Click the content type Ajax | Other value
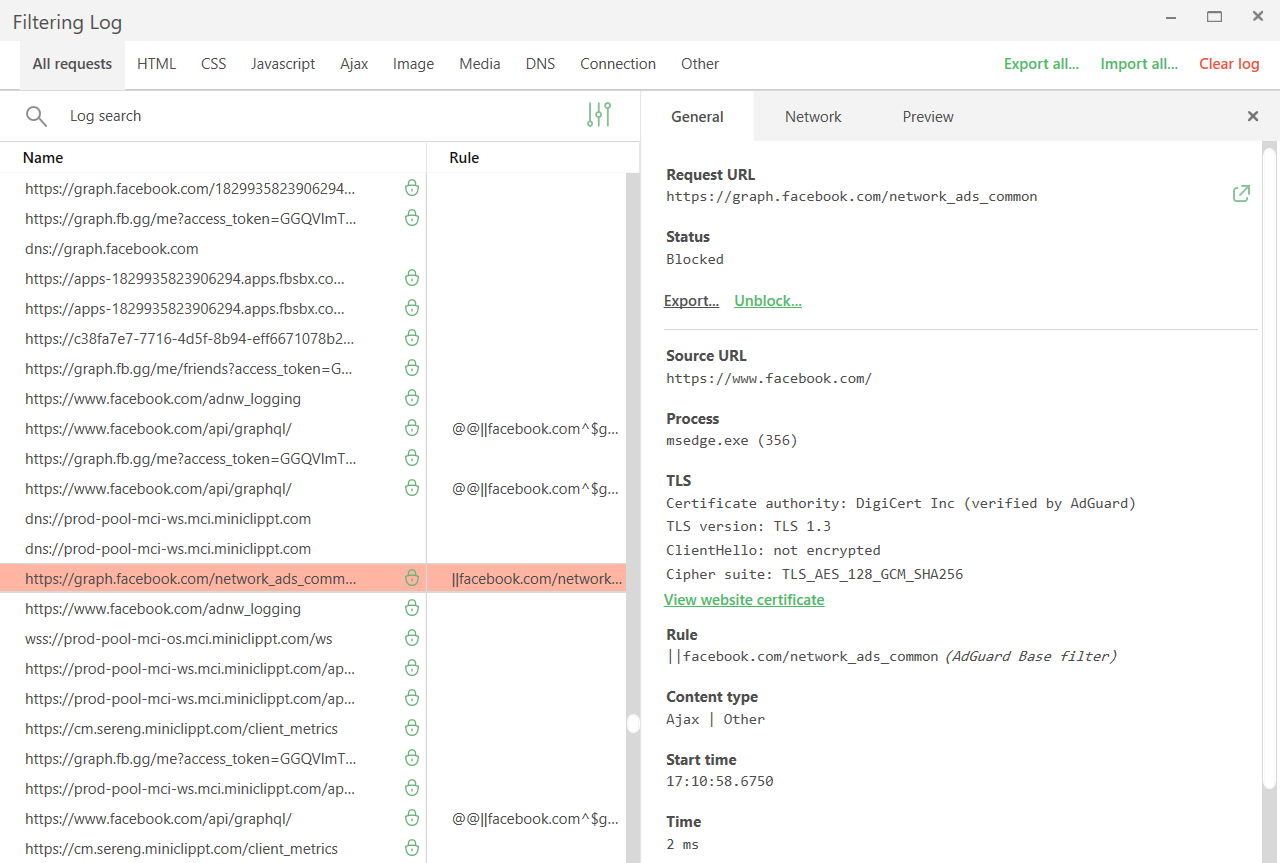The height and width of the screenshot is (863, 1280). [x=716, y=719]
